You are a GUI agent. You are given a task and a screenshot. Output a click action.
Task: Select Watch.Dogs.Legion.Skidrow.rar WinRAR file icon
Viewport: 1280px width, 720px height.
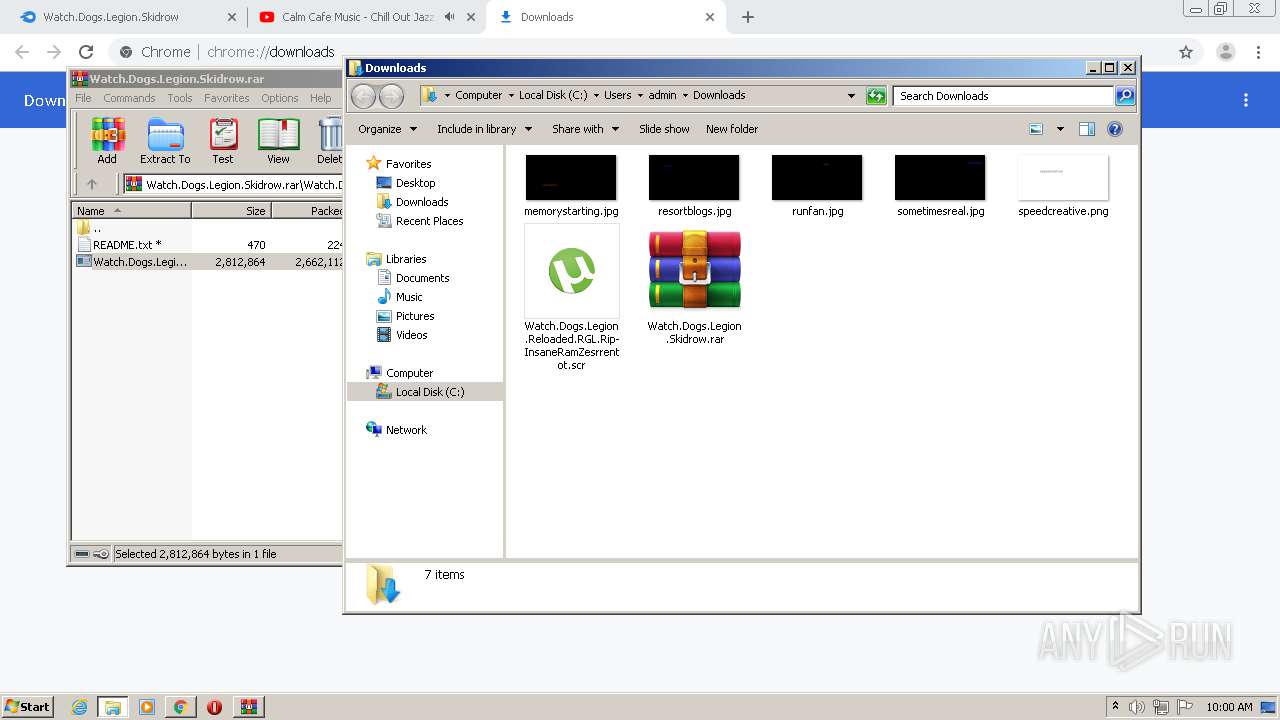pyautogui.click(x=695, y=269)
